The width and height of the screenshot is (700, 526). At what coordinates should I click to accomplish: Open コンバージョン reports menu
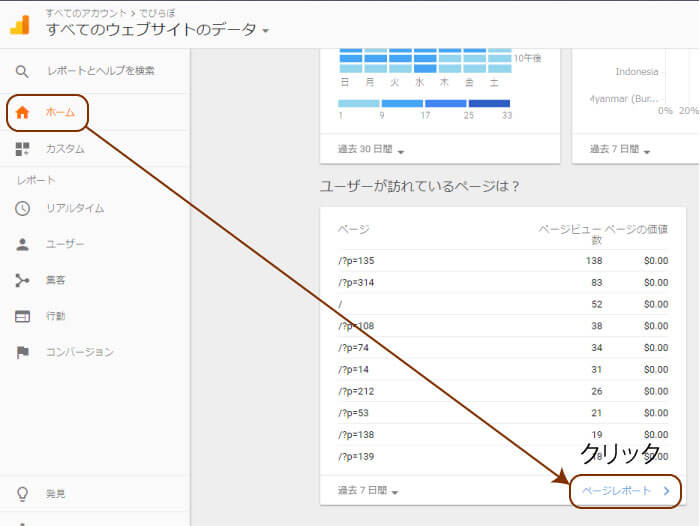click(x=80, y=352)
